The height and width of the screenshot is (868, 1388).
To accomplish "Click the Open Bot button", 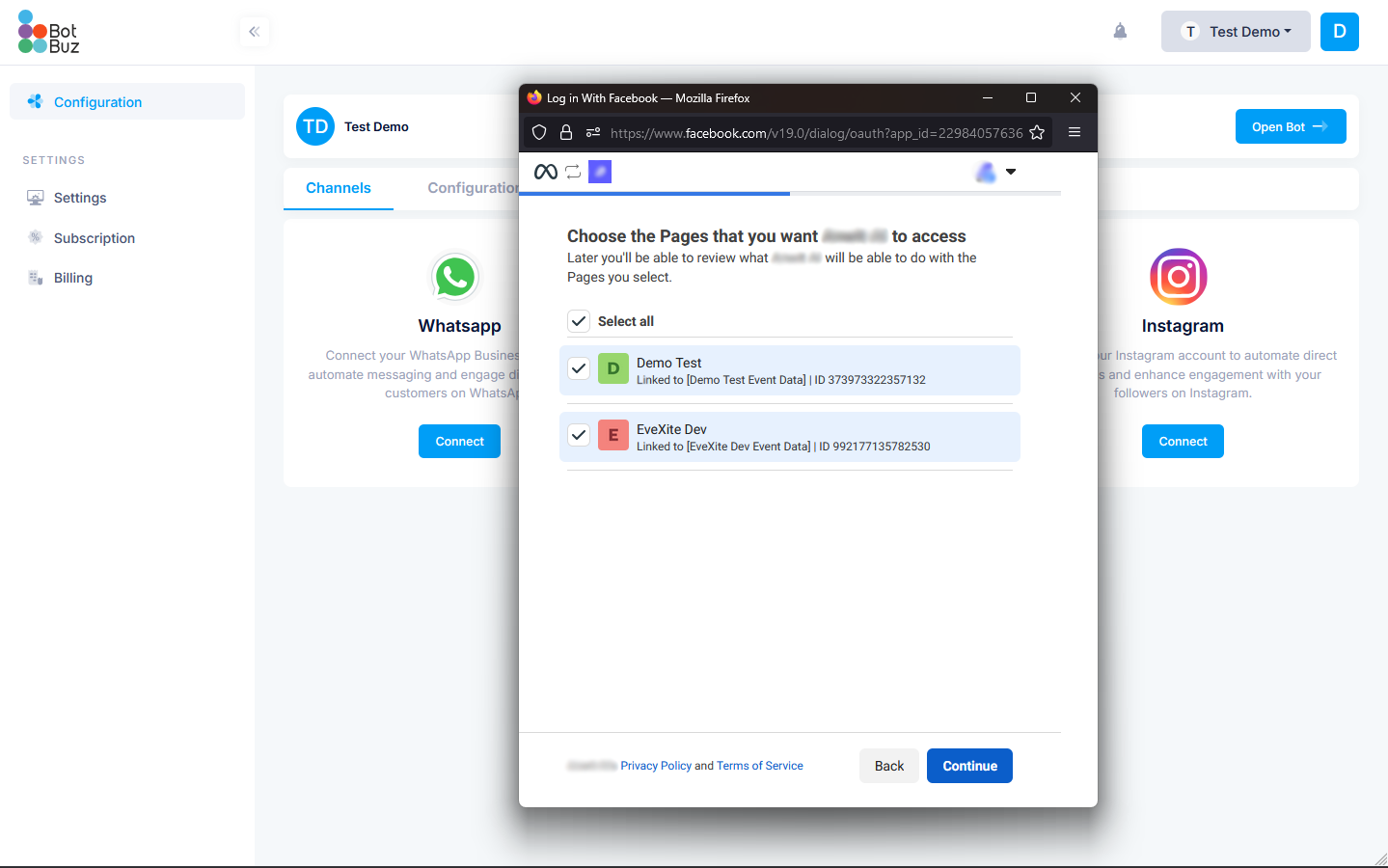I will (1291, 126).
